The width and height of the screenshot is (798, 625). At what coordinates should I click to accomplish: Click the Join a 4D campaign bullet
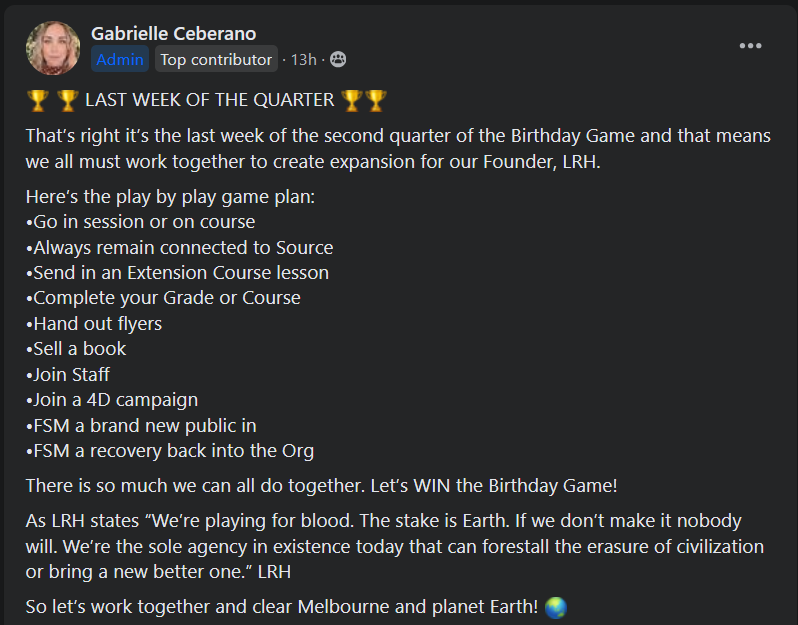(x=115, y=400)
